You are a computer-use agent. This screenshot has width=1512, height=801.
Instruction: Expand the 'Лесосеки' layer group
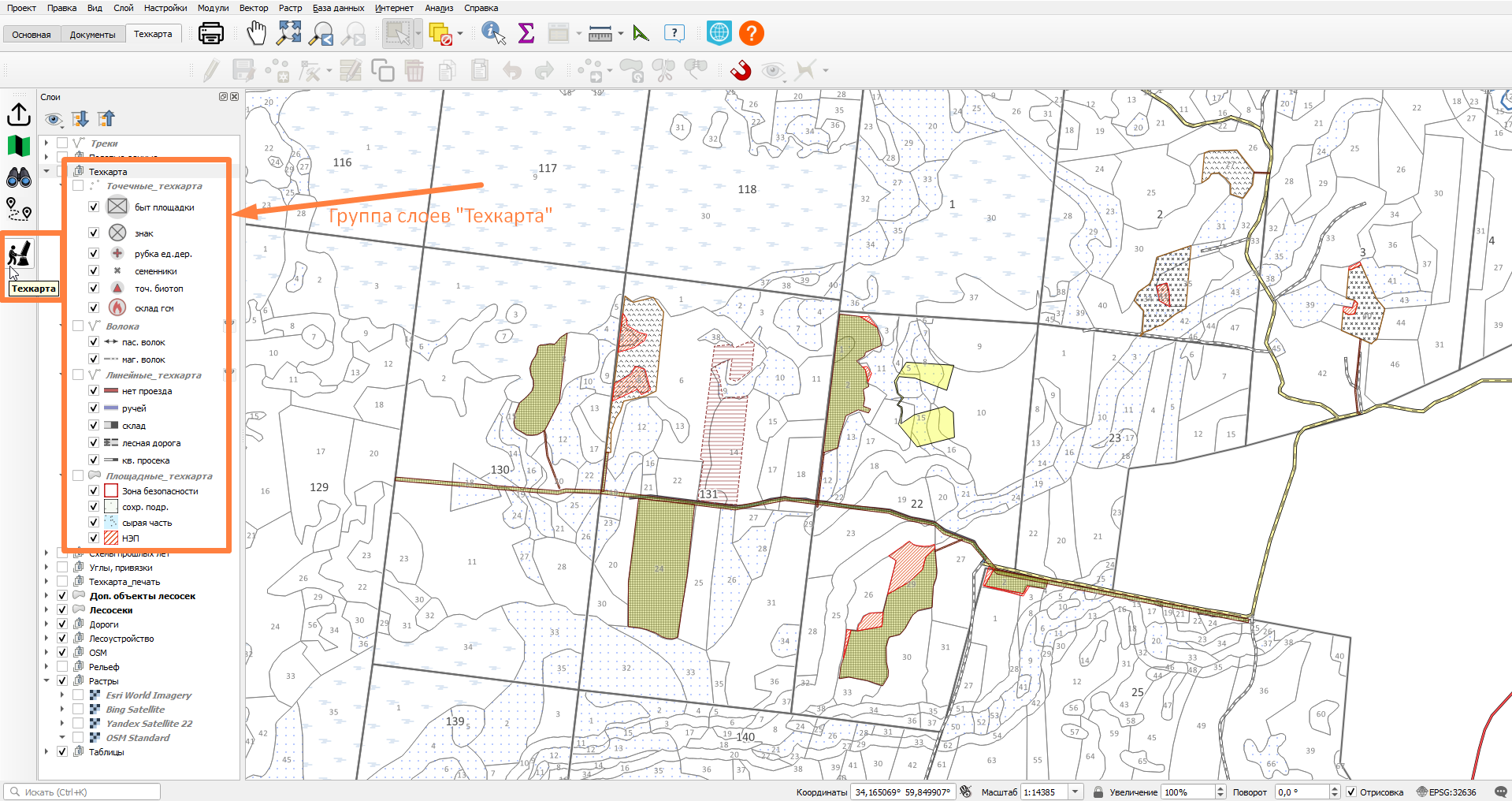point(46,609)
